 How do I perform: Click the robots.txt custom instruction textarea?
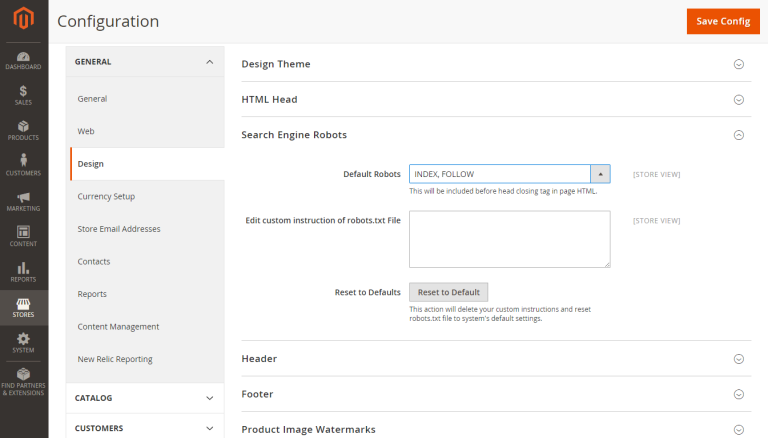pyautogui.click(x=509, y=239)
